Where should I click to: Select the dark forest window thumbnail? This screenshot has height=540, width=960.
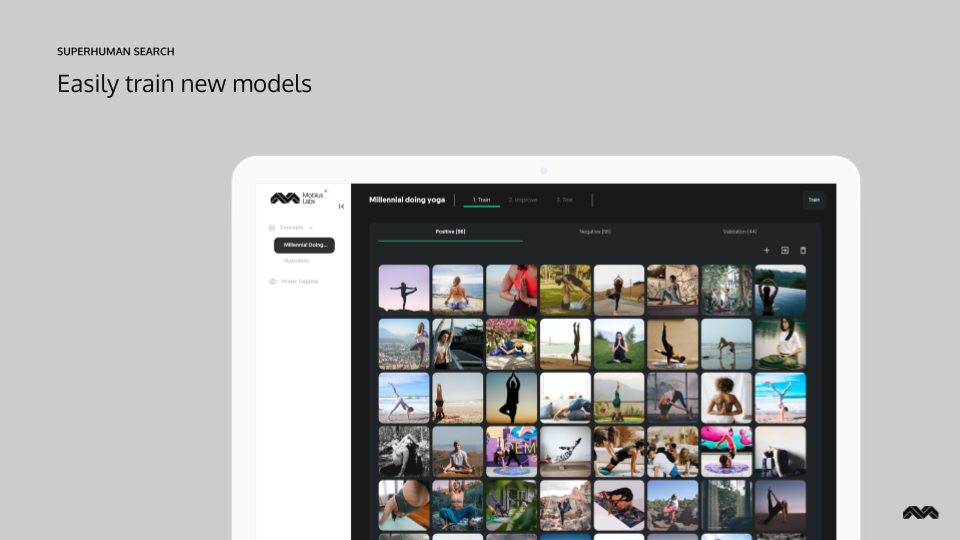726,506
